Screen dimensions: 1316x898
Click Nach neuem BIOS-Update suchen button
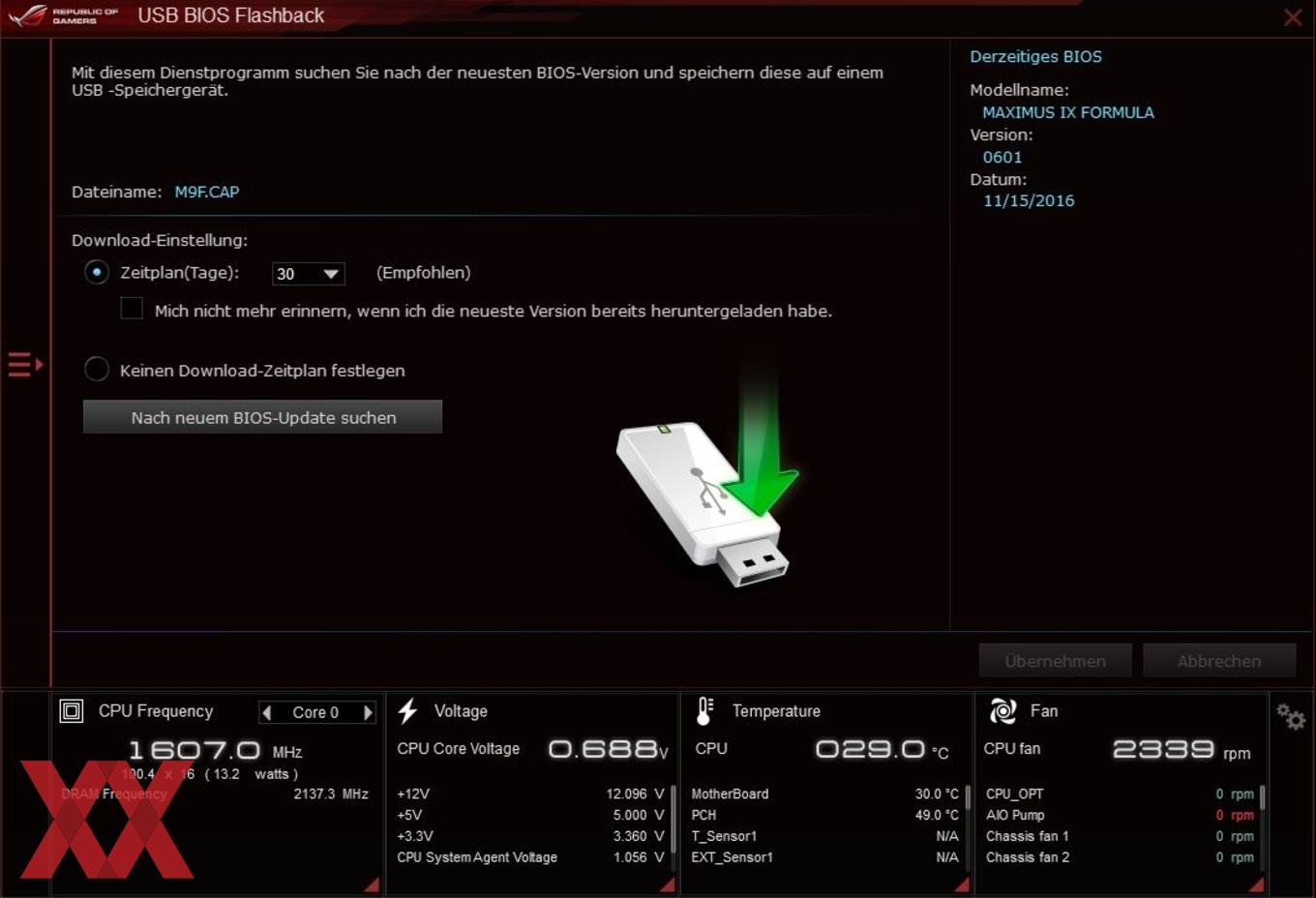(x=263, y=417)
